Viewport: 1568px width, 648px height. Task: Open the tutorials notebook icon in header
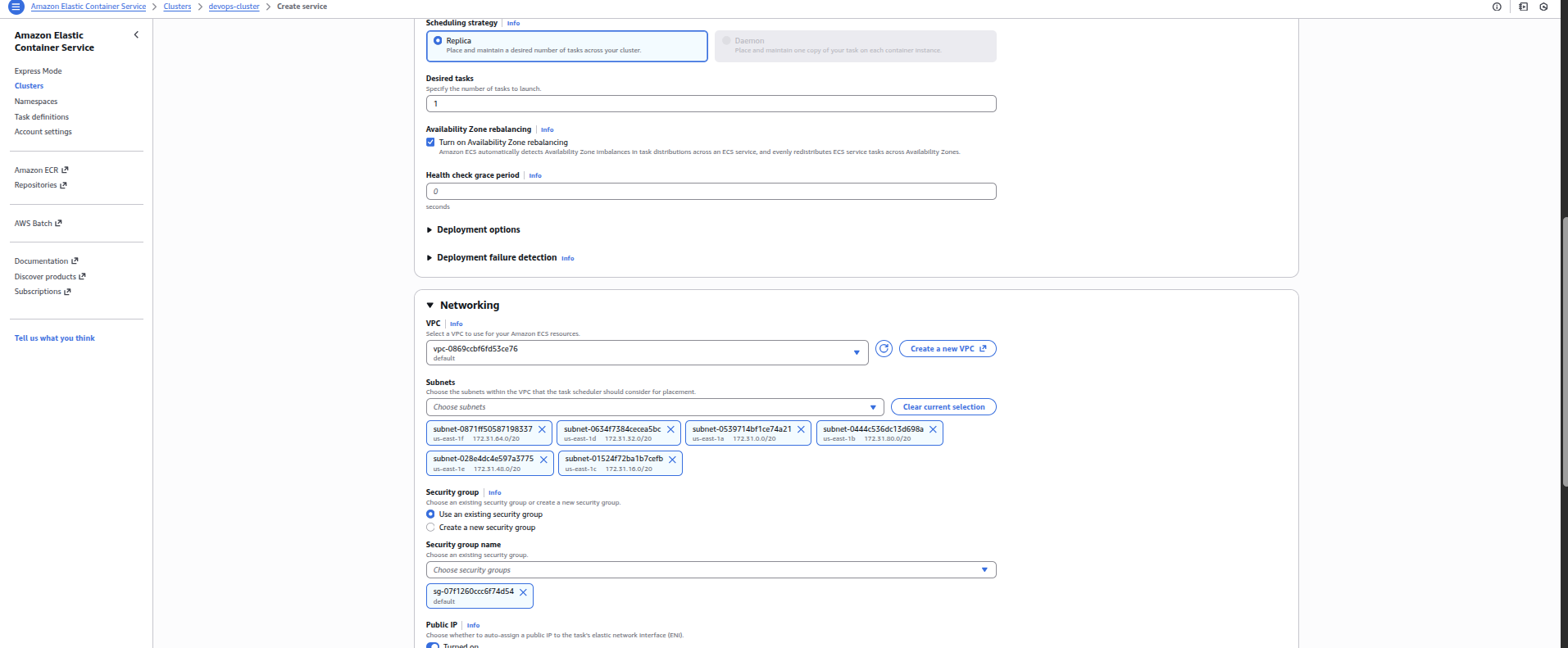coord(1523,7)
